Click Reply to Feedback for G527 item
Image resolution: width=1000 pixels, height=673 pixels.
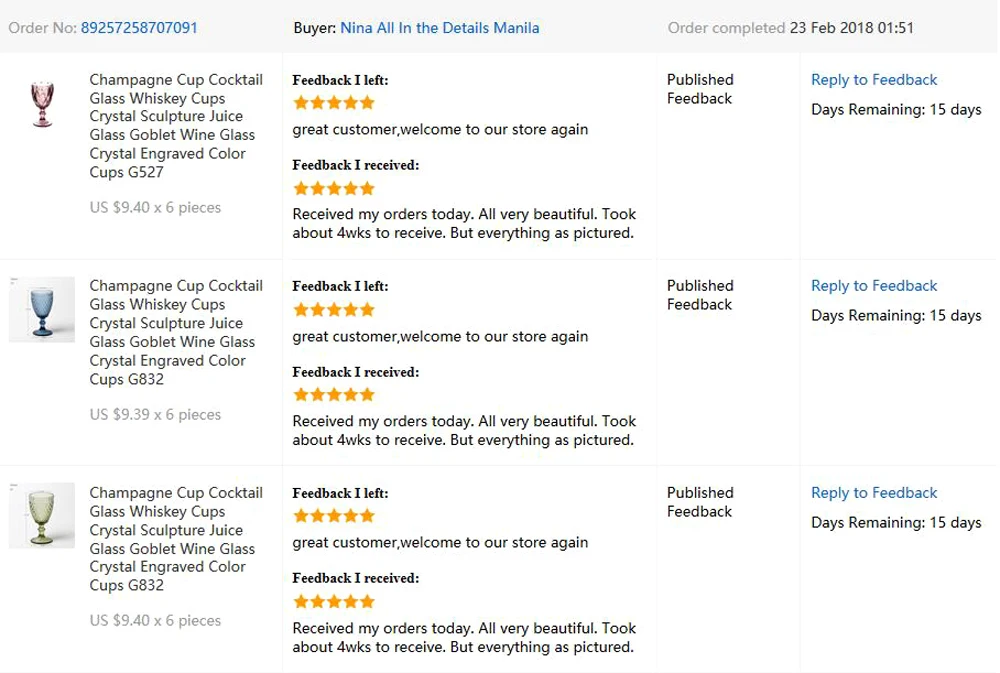pyautogui.click(x=874, y=80)
